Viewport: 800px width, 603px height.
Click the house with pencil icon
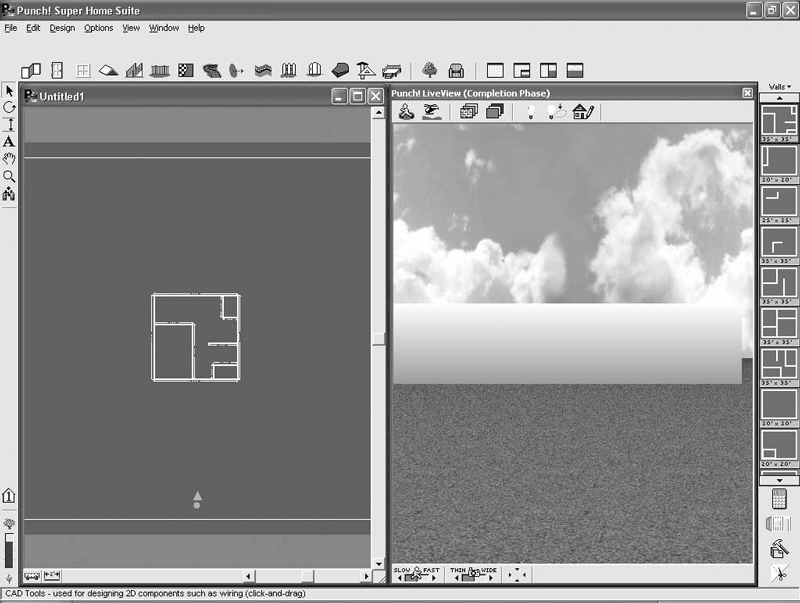[x=583, y=111]
